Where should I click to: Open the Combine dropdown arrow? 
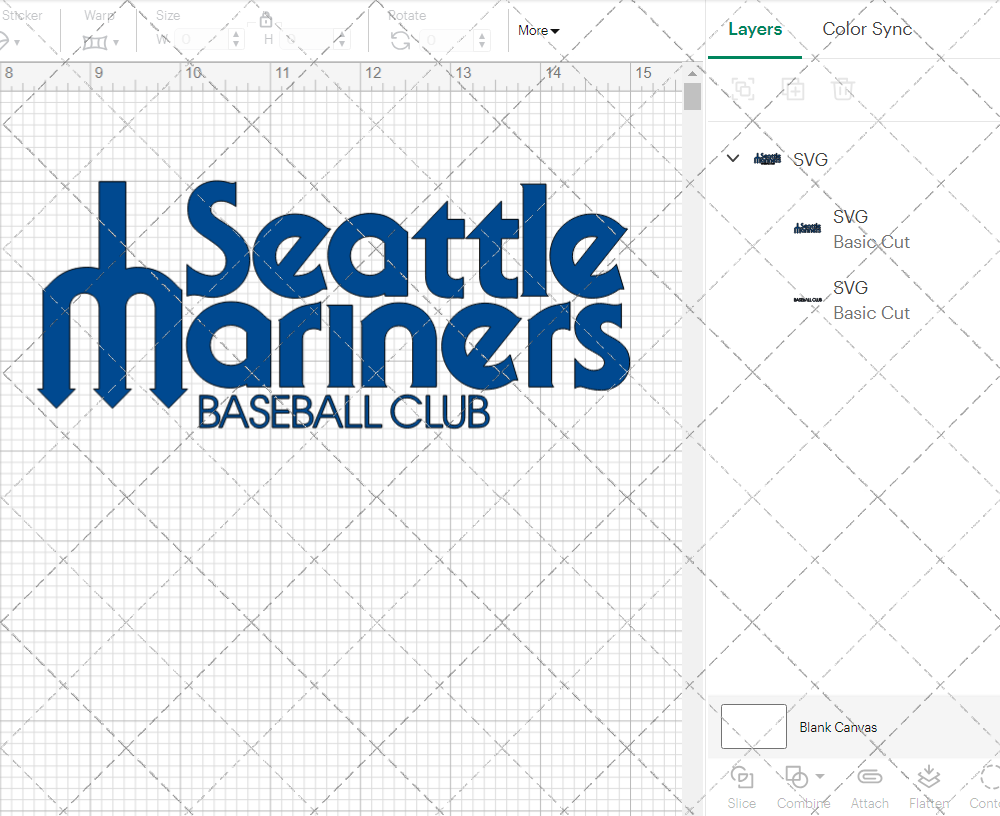click(820, 776)
